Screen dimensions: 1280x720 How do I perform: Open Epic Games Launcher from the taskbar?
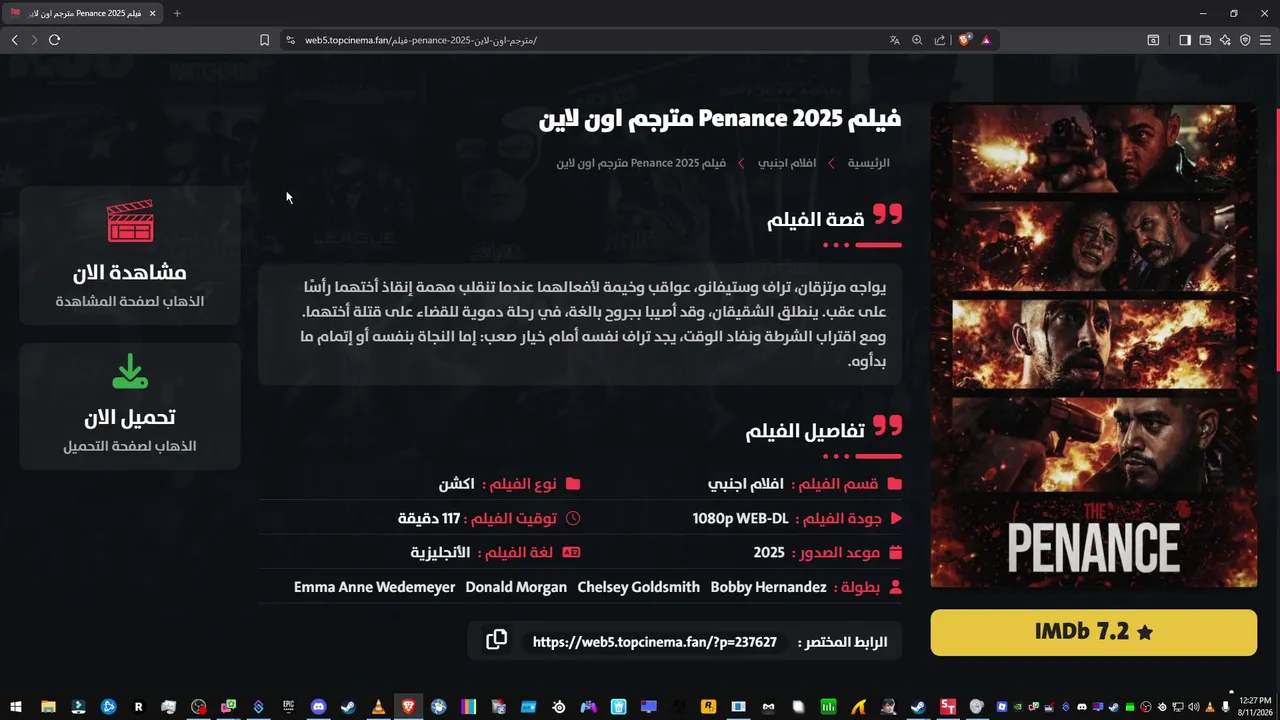(288, 707)
